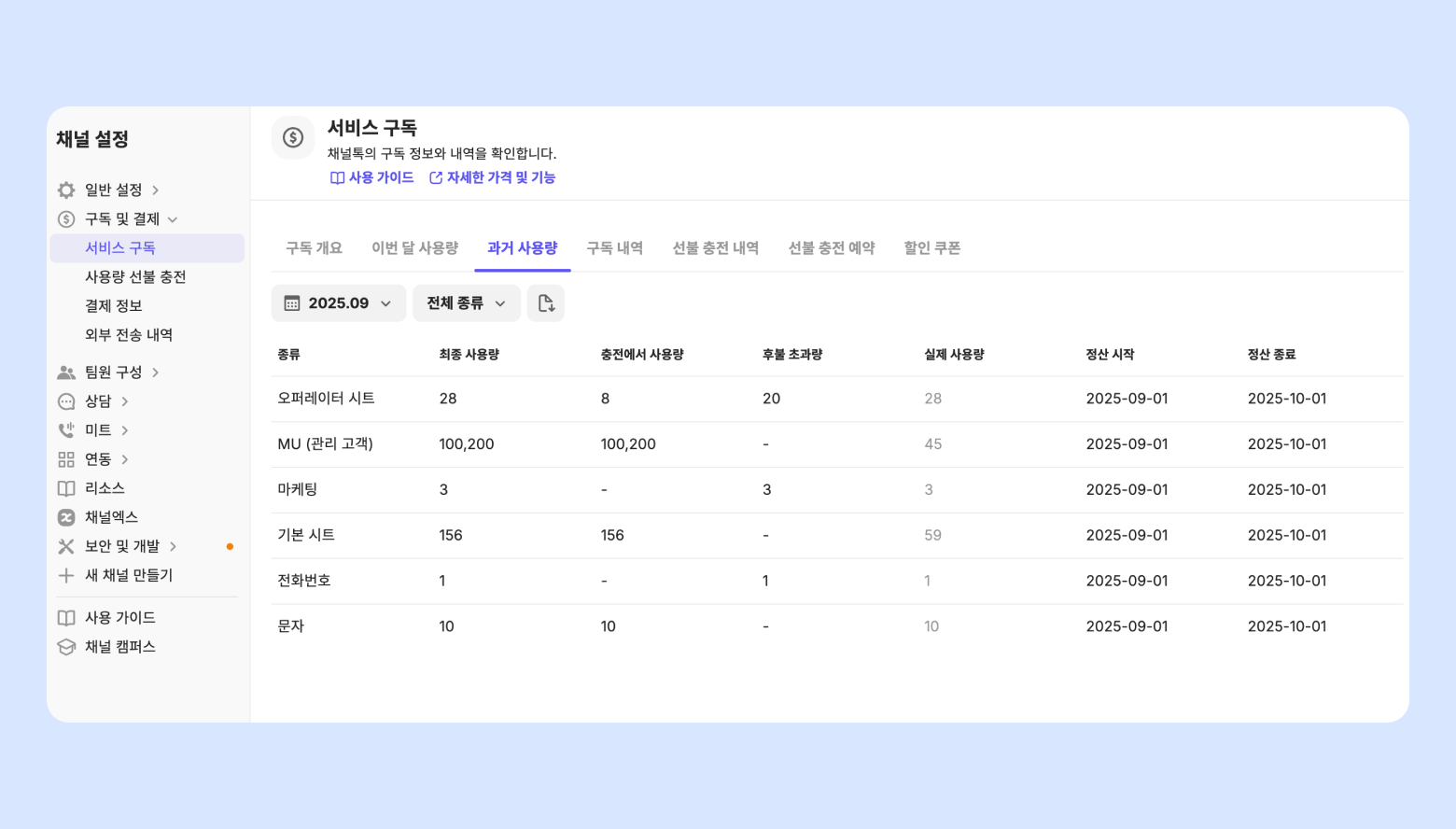Click the 채널엑스 shuffle icon

[66, 517]
